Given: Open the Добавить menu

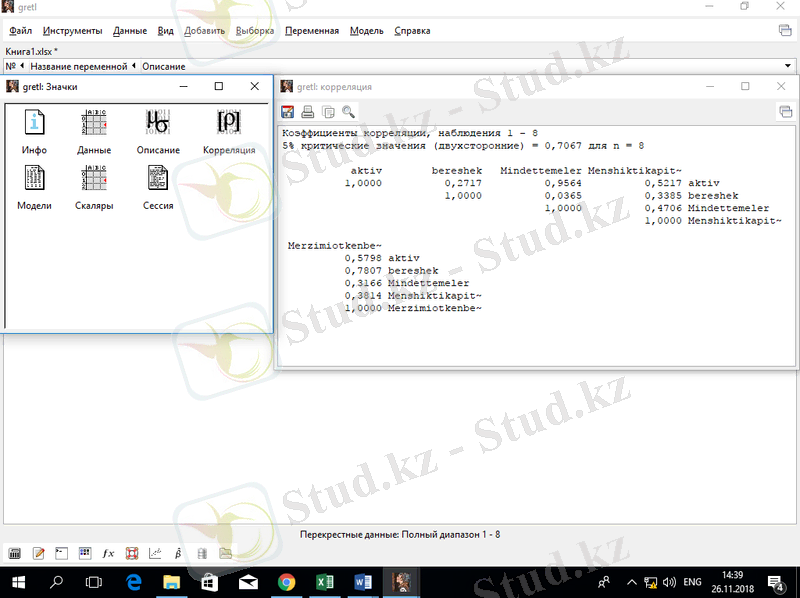Looking at the screenshot, I should (x=204, y=31).
